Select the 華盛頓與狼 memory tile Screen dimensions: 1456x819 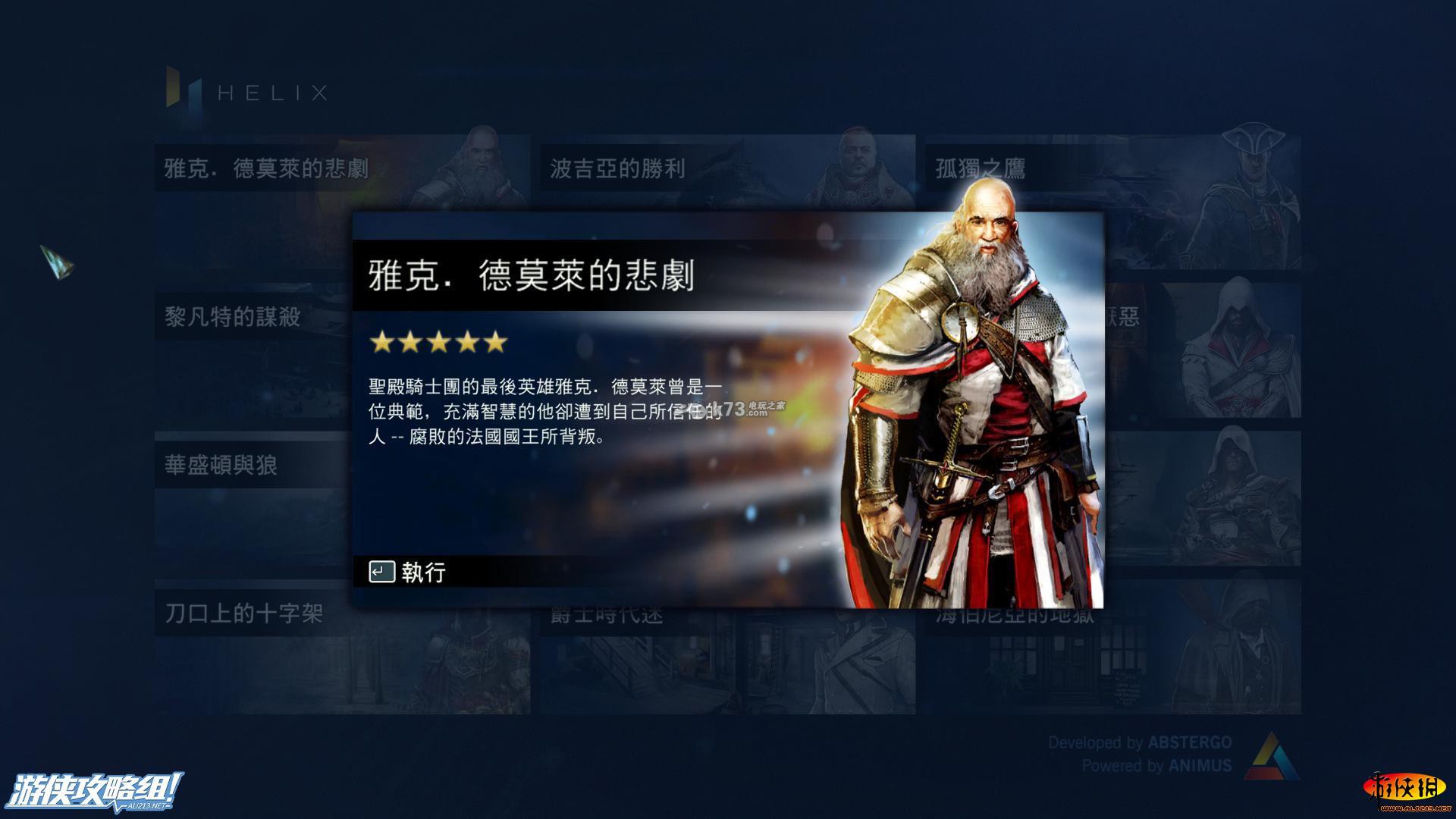coord(253,499)
